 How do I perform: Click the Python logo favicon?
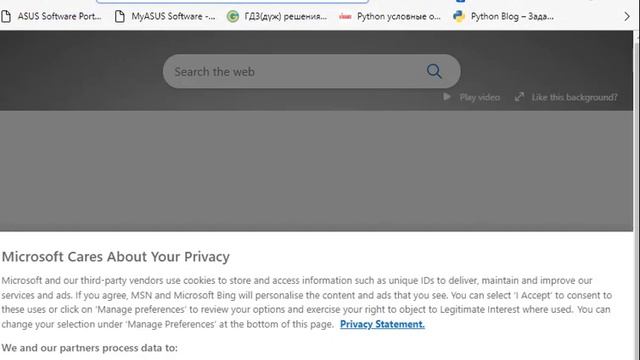[x=459, y=16]
